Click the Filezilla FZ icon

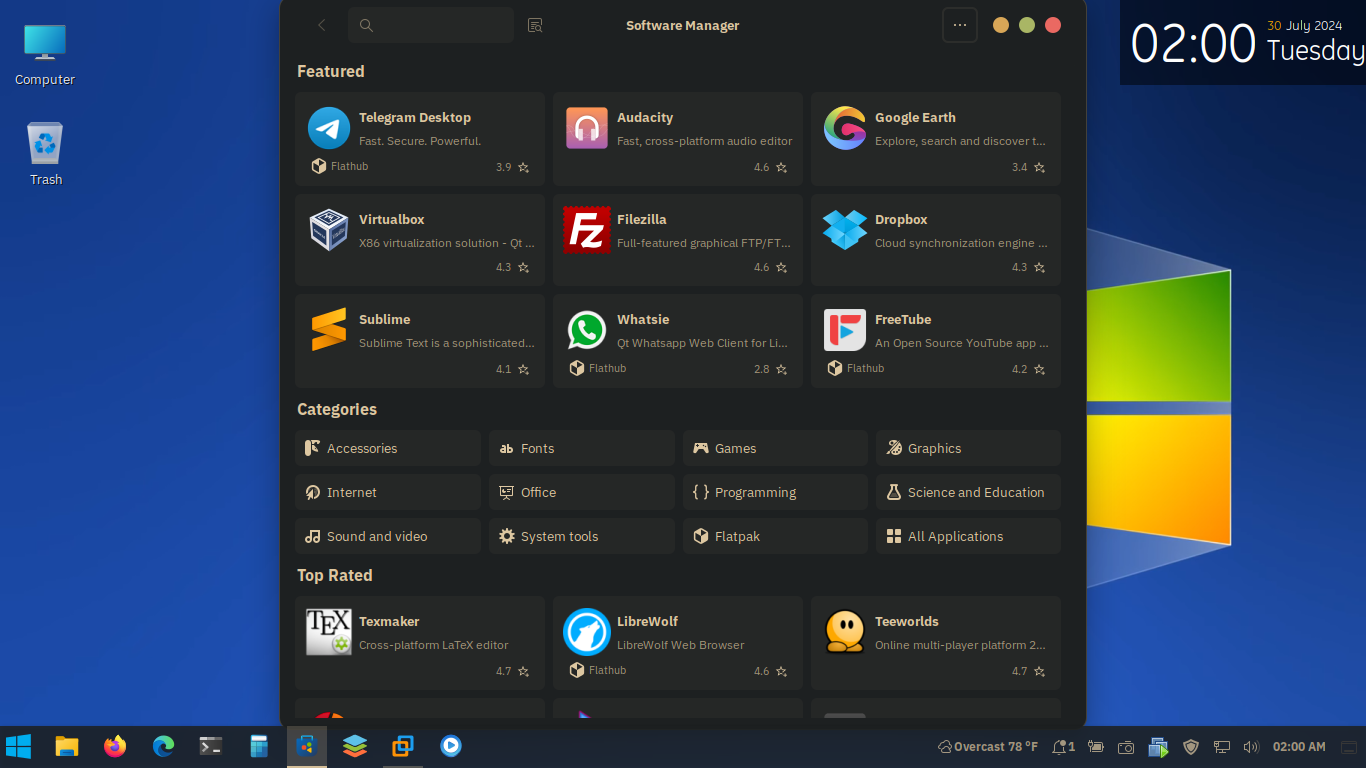coord(586,230)
